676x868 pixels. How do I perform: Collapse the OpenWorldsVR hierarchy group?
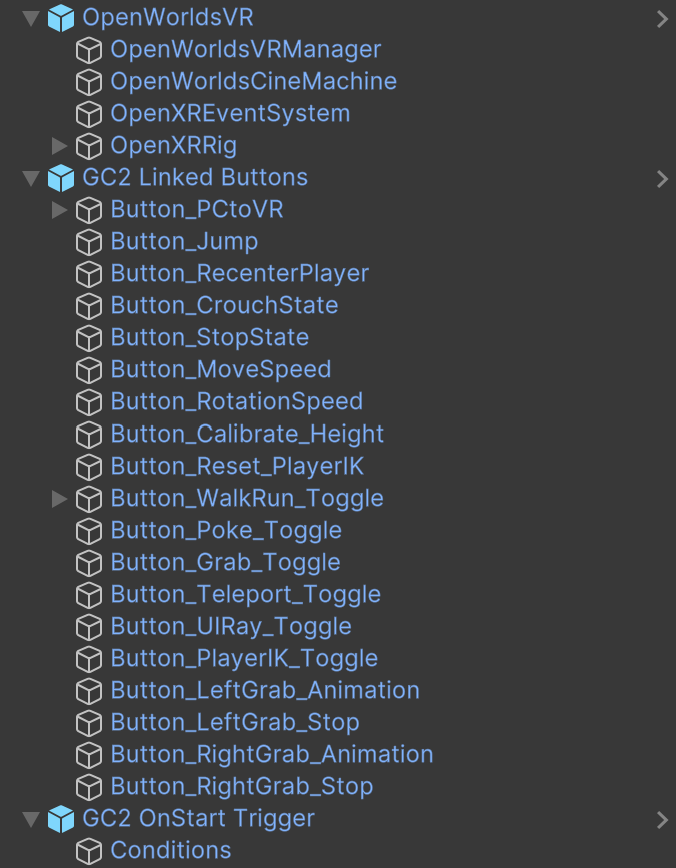click(31, 18)
